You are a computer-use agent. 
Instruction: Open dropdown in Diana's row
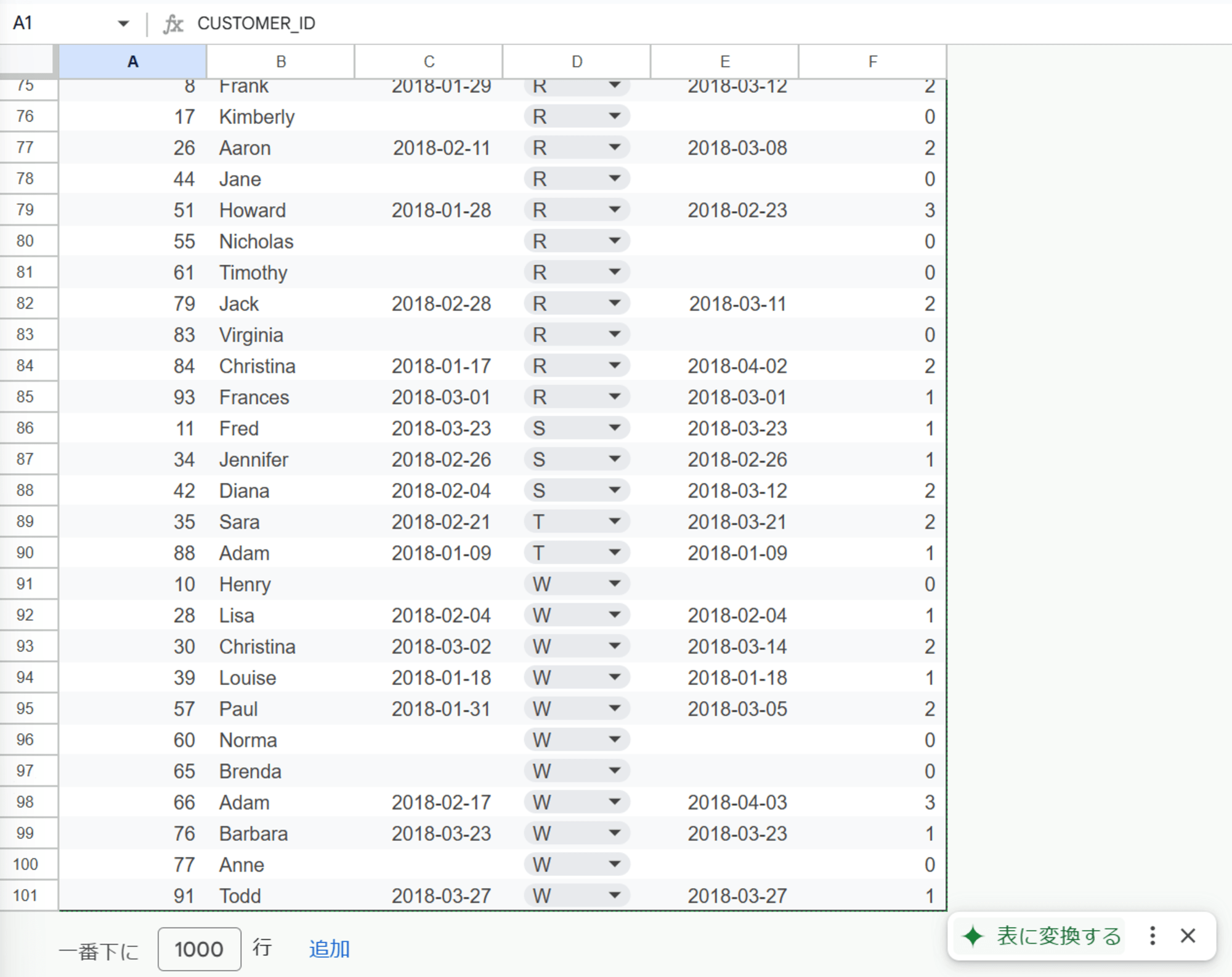pos(614,490)
